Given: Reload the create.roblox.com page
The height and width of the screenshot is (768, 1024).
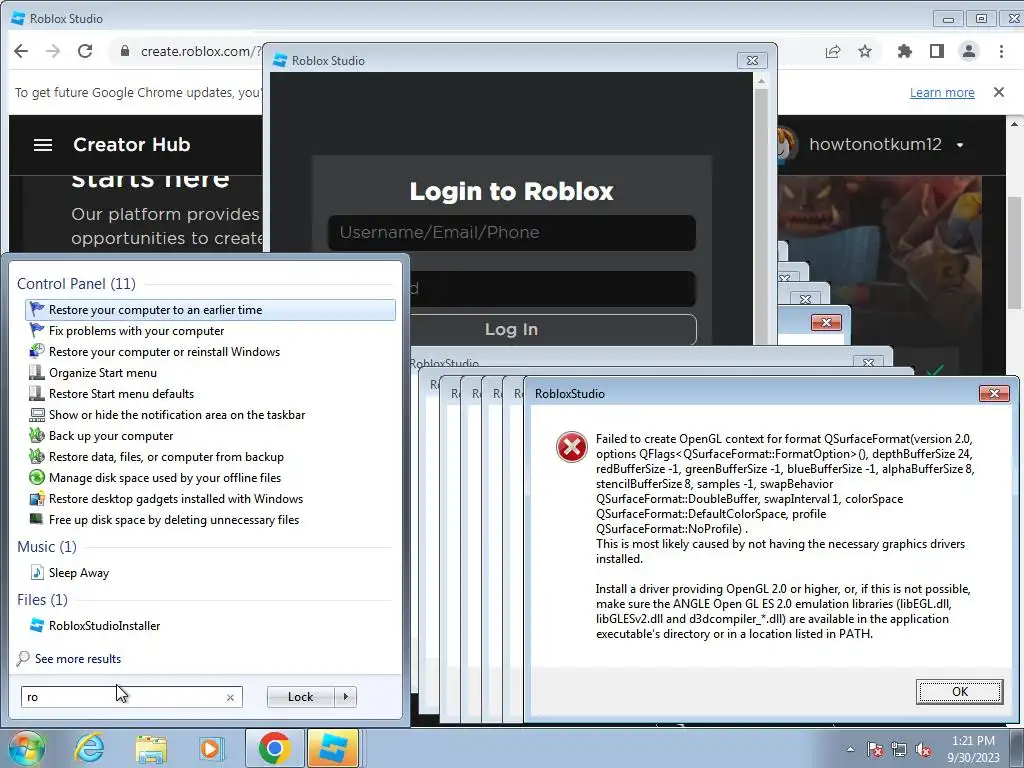Looking at the screenshot, I should click(85, 51).
